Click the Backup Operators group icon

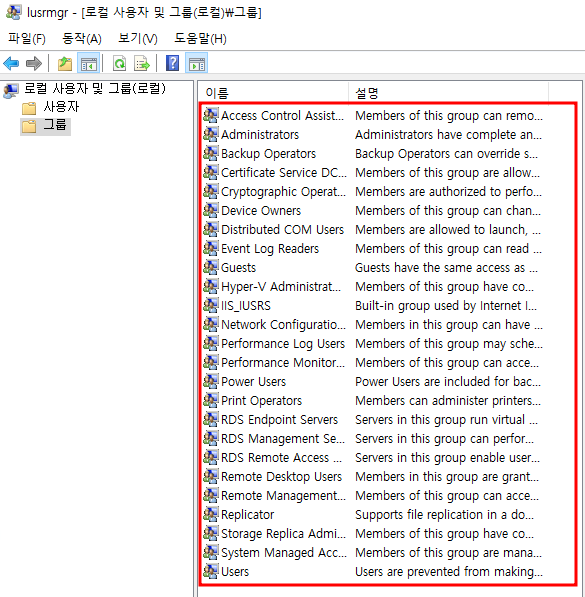pyautogui.click(x=211, y=153)
